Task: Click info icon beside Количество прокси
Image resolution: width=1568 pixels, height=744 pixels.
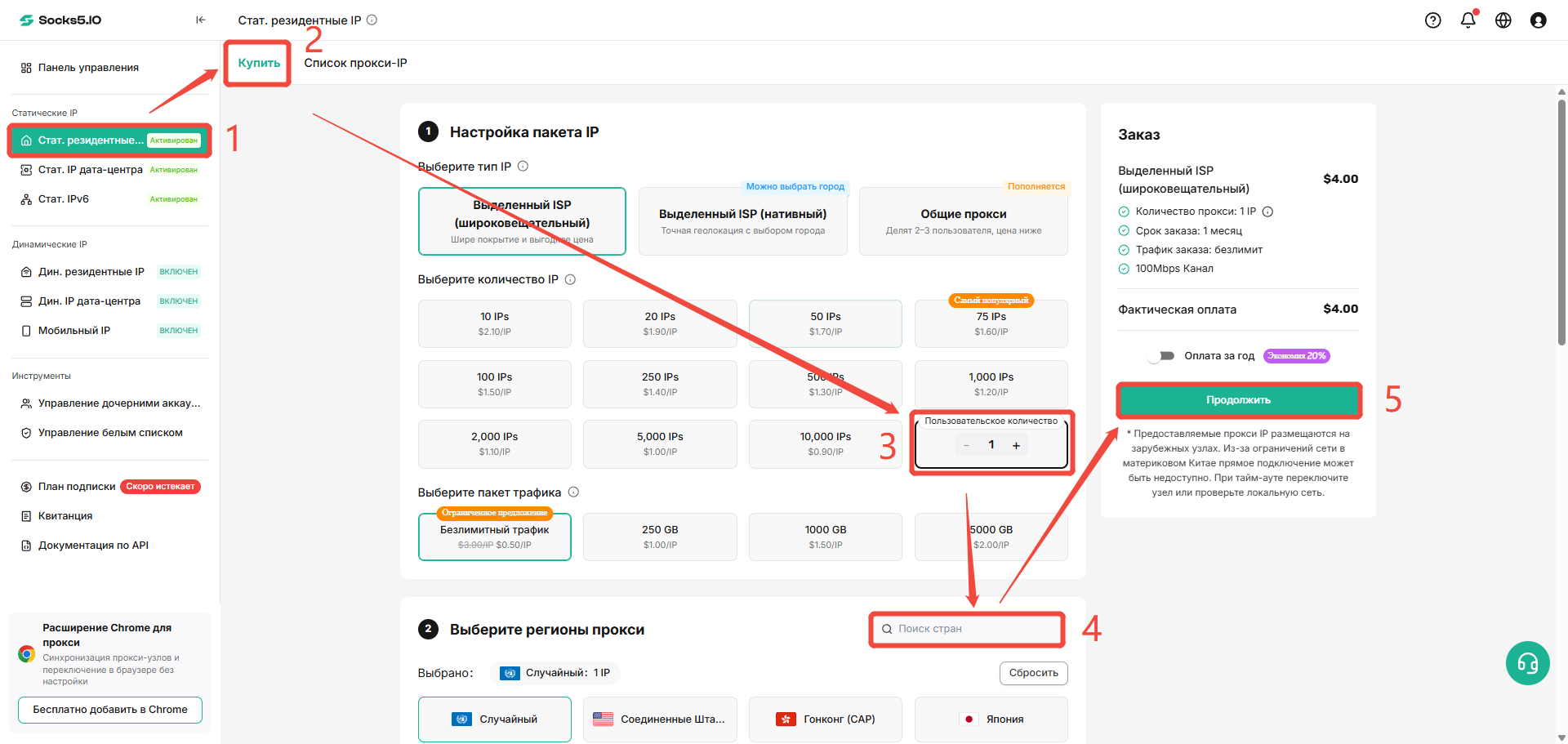Action: (x=1267, y=212)
